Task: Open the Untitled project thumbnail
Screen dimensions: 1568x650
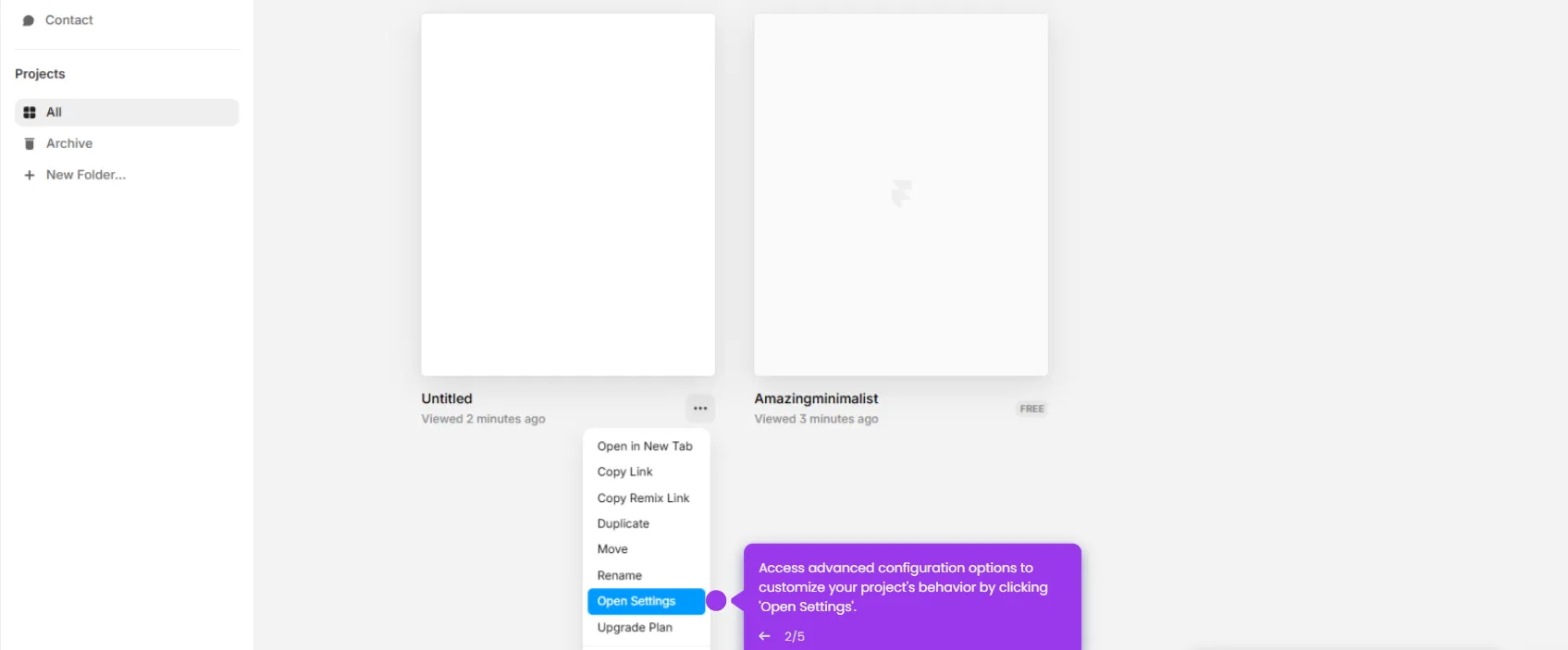Action: [568, 194]
